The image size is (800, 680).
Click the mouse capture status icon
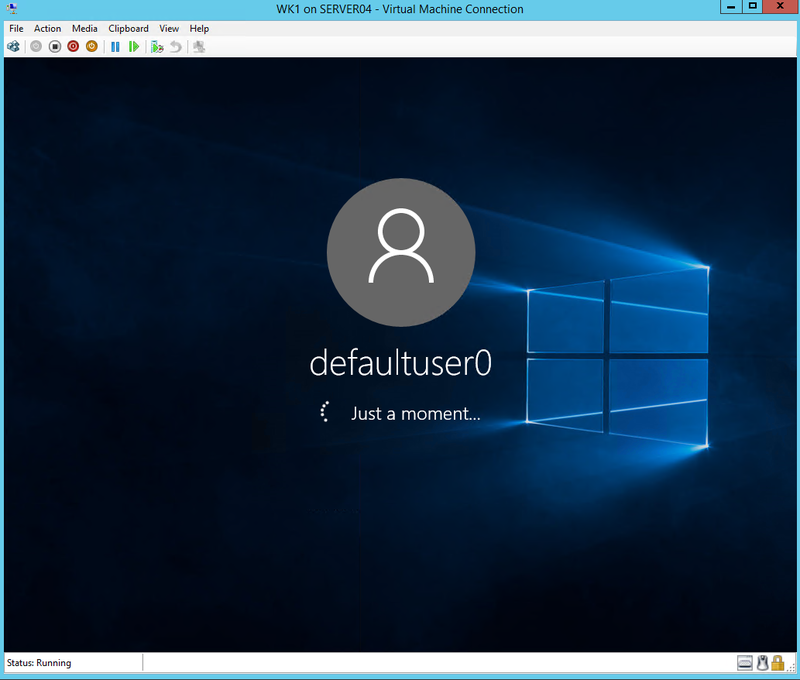tap(762, 663)
